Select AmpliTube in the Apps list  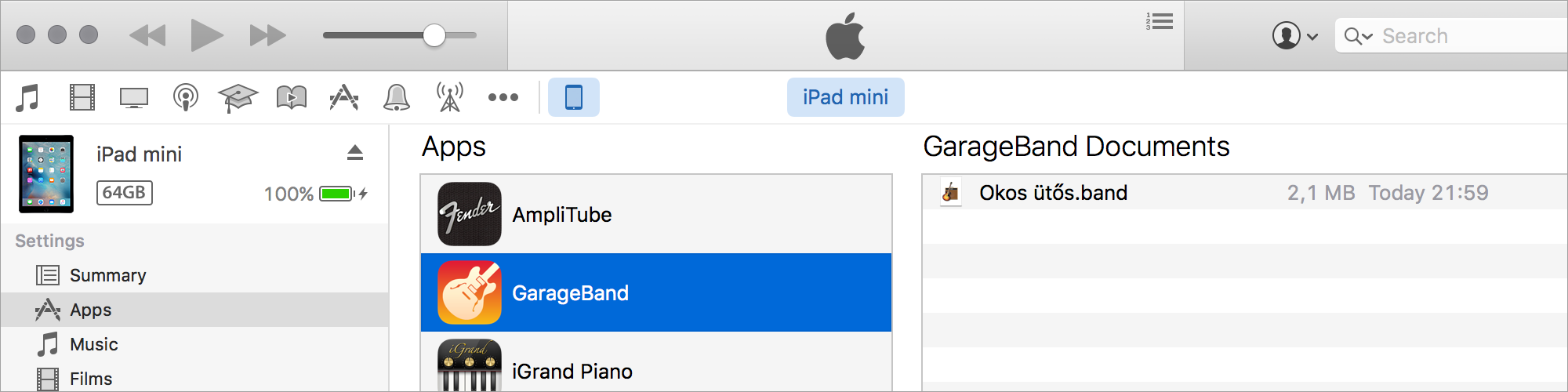pyautogui.click(x=656, y=214)
